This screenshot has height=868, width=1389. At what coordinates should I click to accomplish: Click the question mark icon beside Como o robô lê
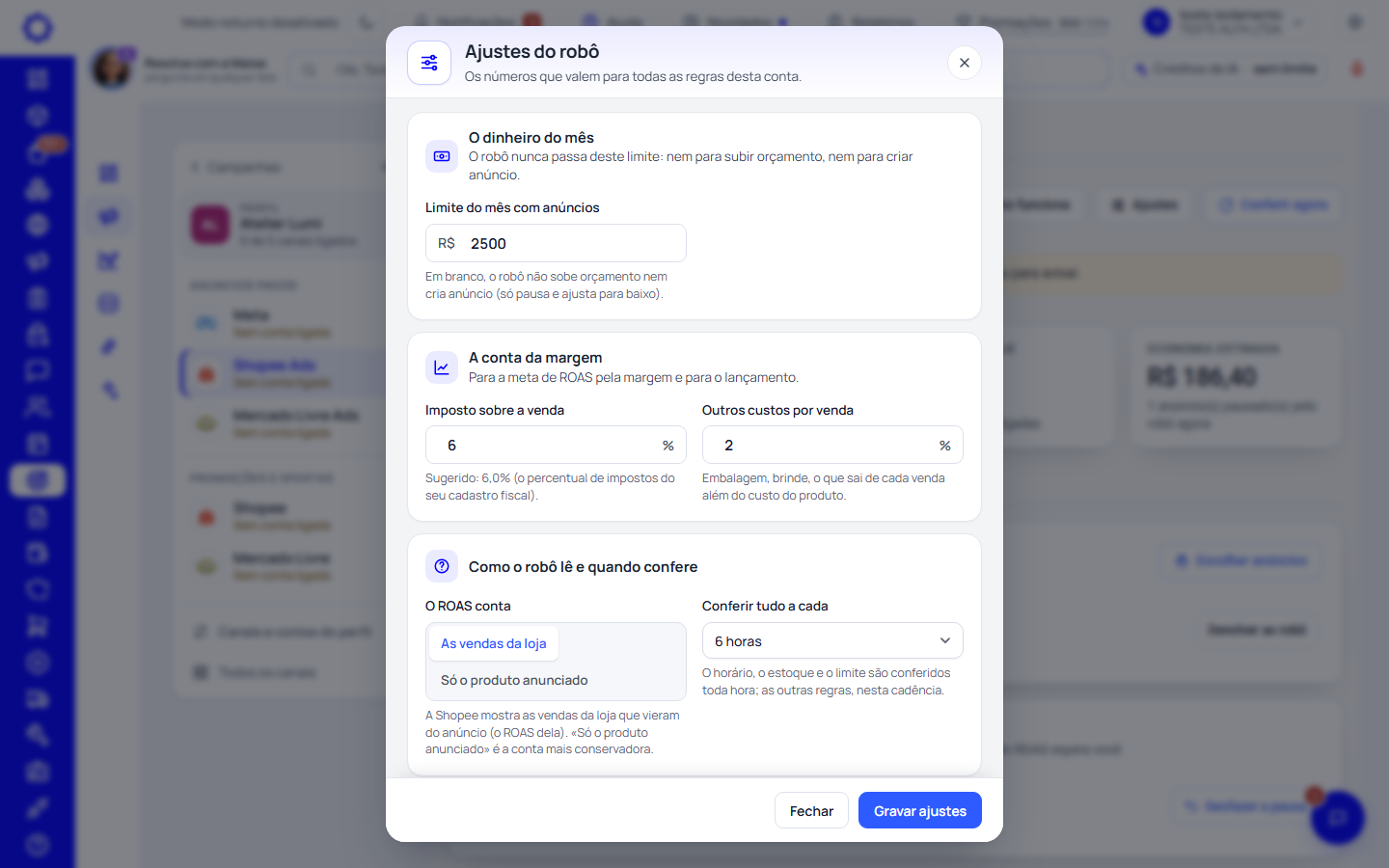[442, 566]
